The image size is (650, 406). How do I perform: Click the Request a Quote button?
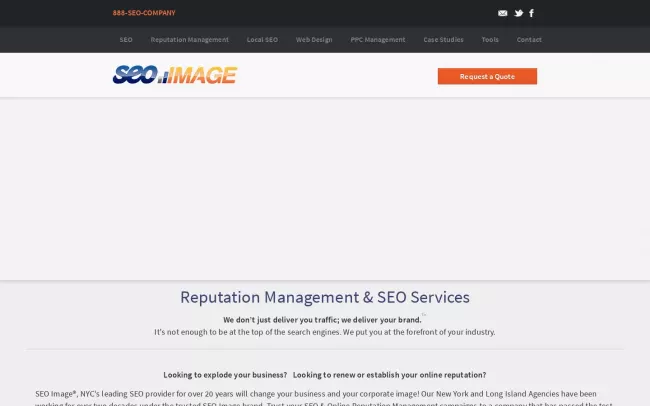click(x=487, y=76)
